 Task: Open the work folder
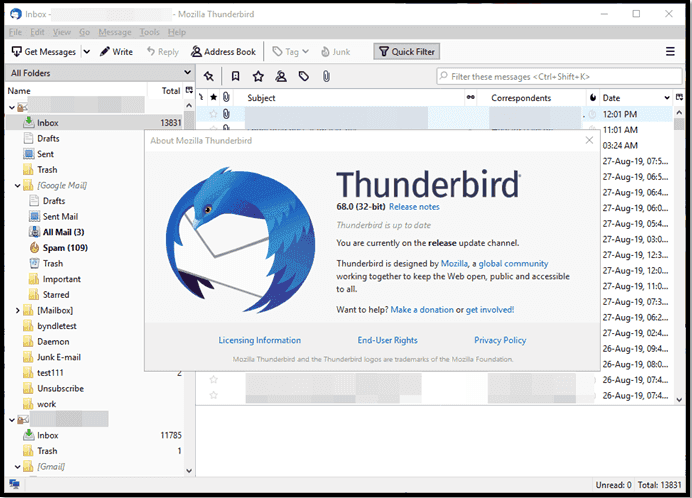(x=46, y=404)
